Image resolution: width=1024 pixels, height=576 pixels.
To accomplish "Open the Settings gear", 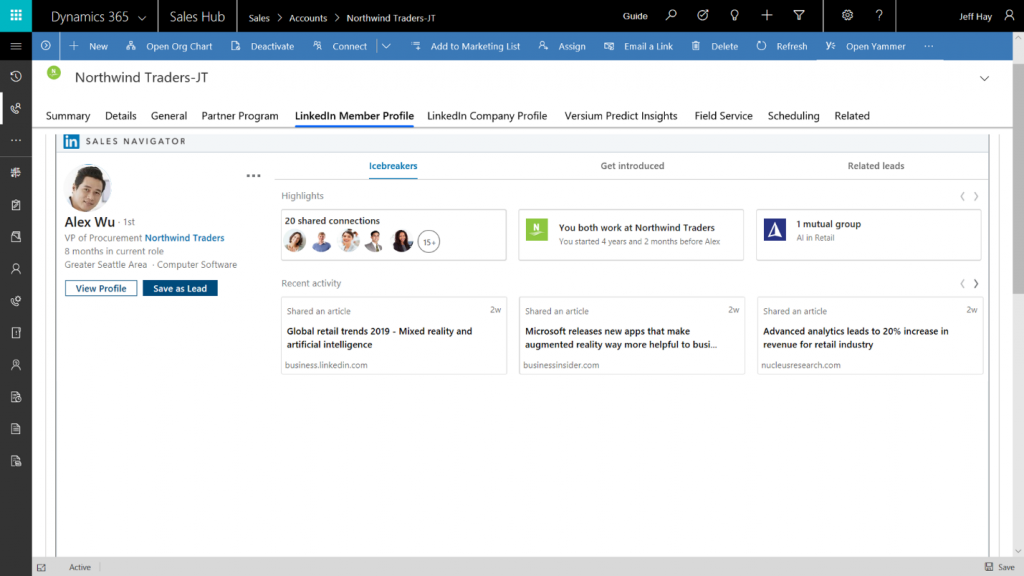I will (845, 16).
